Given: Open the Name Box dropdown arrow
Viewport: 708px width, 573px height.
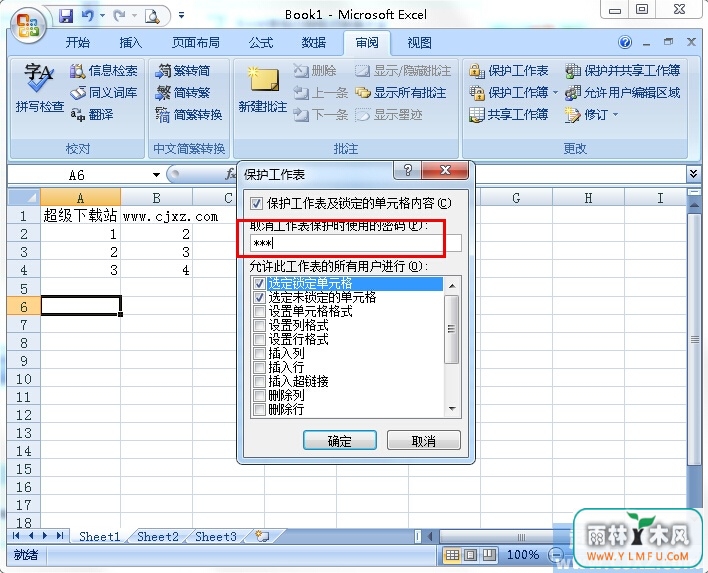Looking at the screenshot, I should click(x=156, y=175).
